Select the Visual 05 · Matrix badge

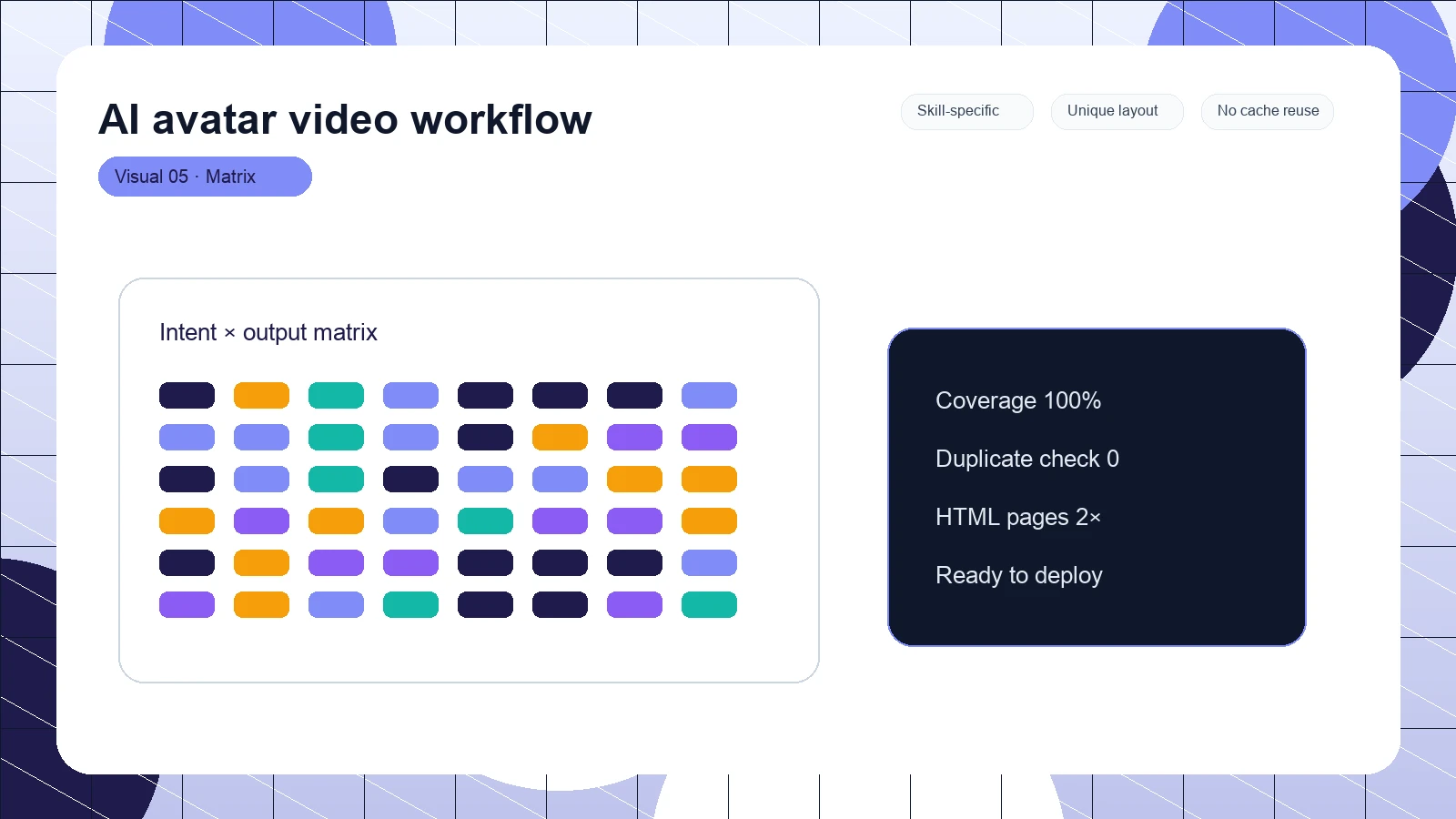205,177
